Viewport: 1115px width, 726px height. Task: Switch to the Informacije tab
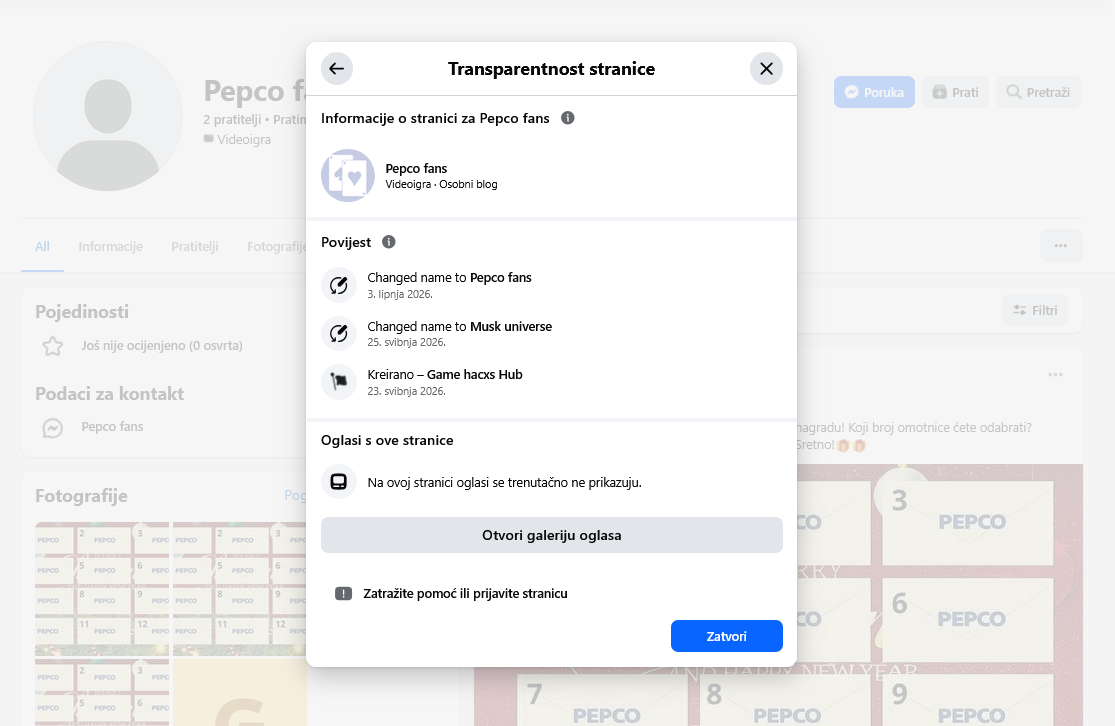click(x=110, y=247)
